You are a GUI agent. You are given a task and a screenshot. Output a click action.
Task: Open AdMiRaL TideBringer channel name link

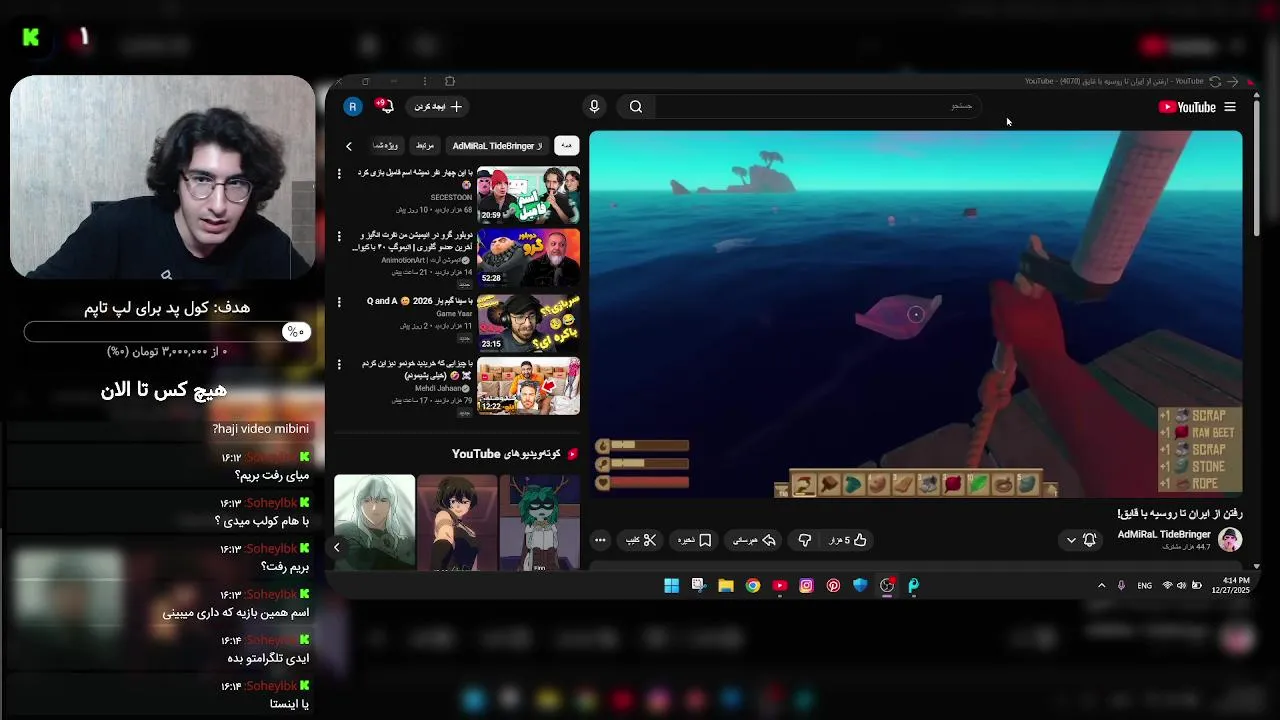[x=1164, y=534]
